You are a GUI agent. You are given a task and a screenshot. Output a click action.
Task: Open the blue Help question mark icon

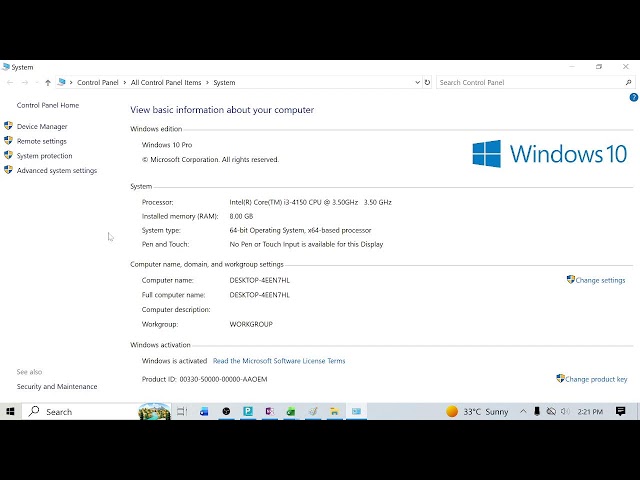(x=634, y=97)
